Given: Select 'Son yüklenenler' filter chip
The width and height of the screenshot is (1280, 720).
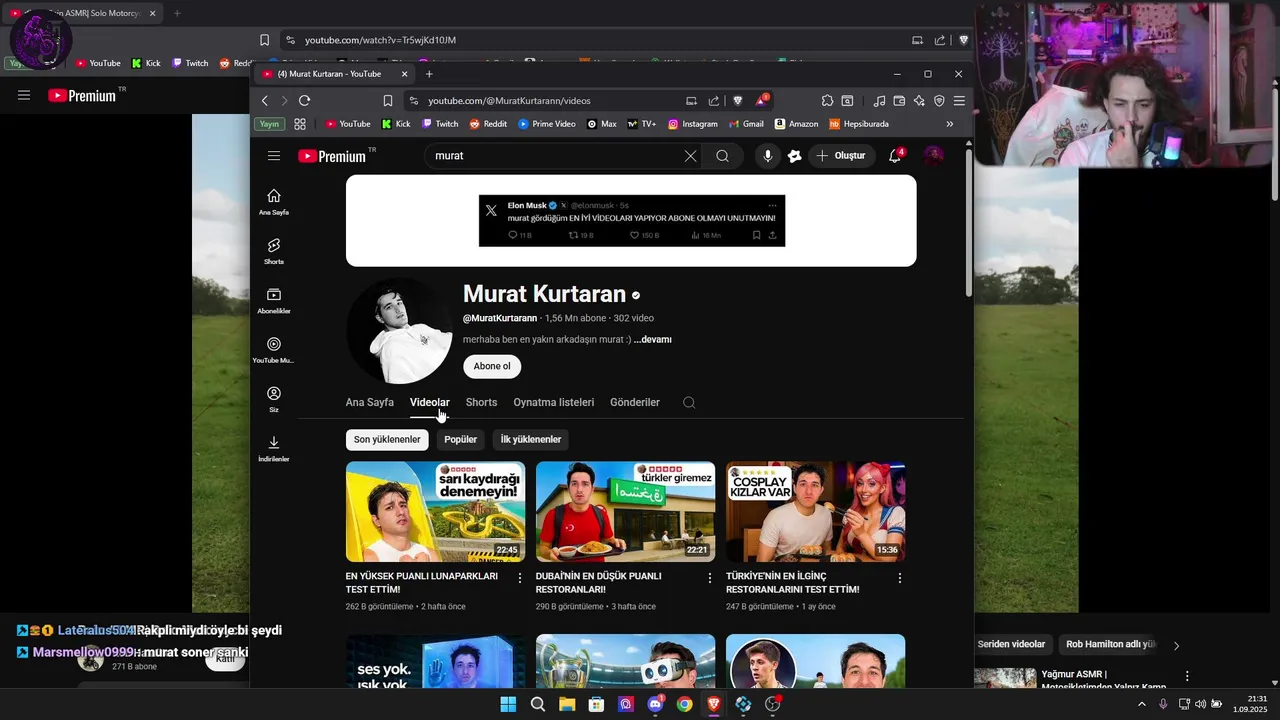Looking at the screenshot, I should pos(387,440).
